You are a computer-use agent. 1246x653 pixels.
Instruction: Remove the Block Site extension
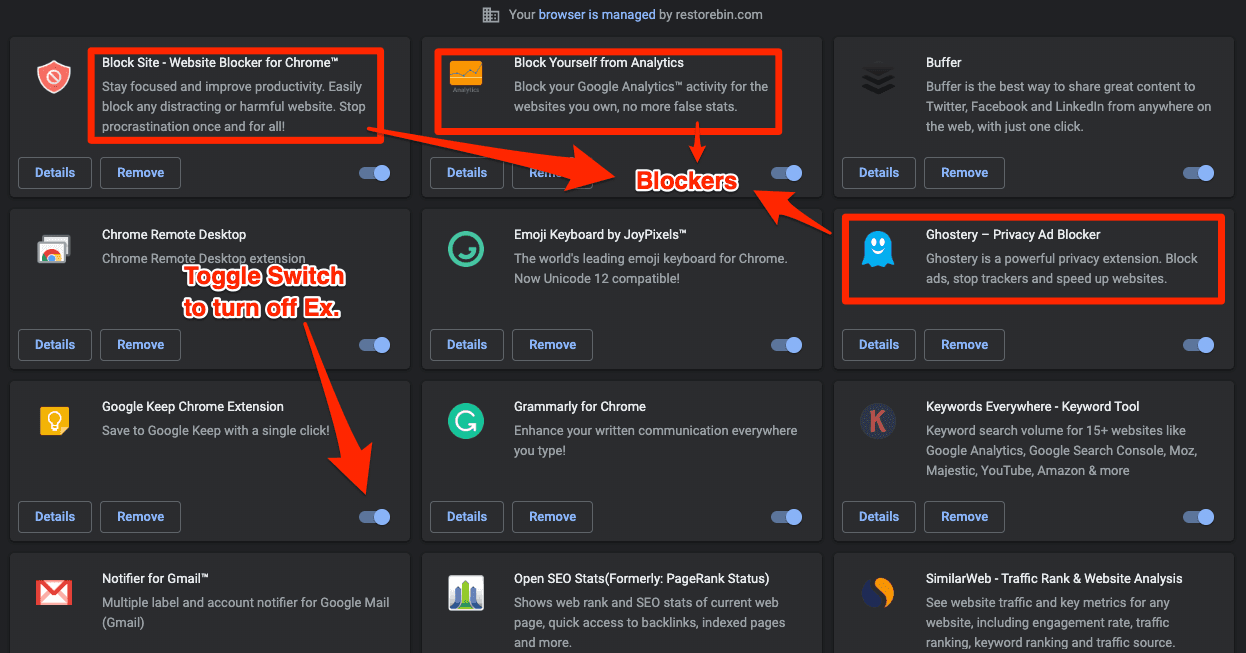point(140,173)
